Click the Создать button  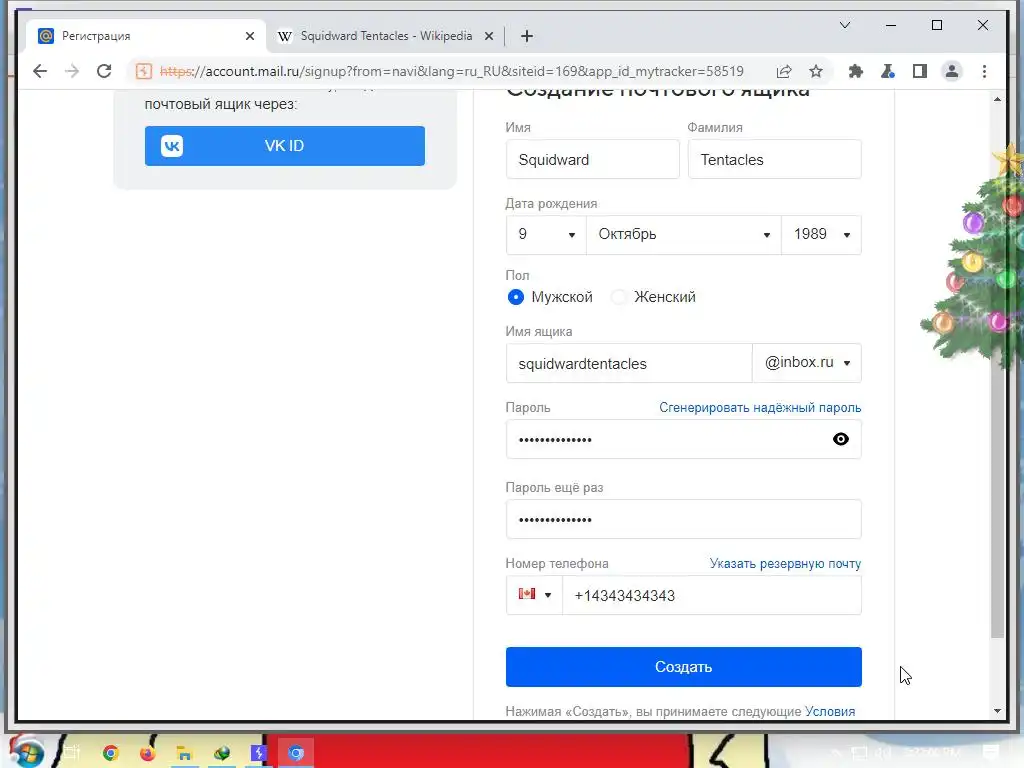point(684,667)
